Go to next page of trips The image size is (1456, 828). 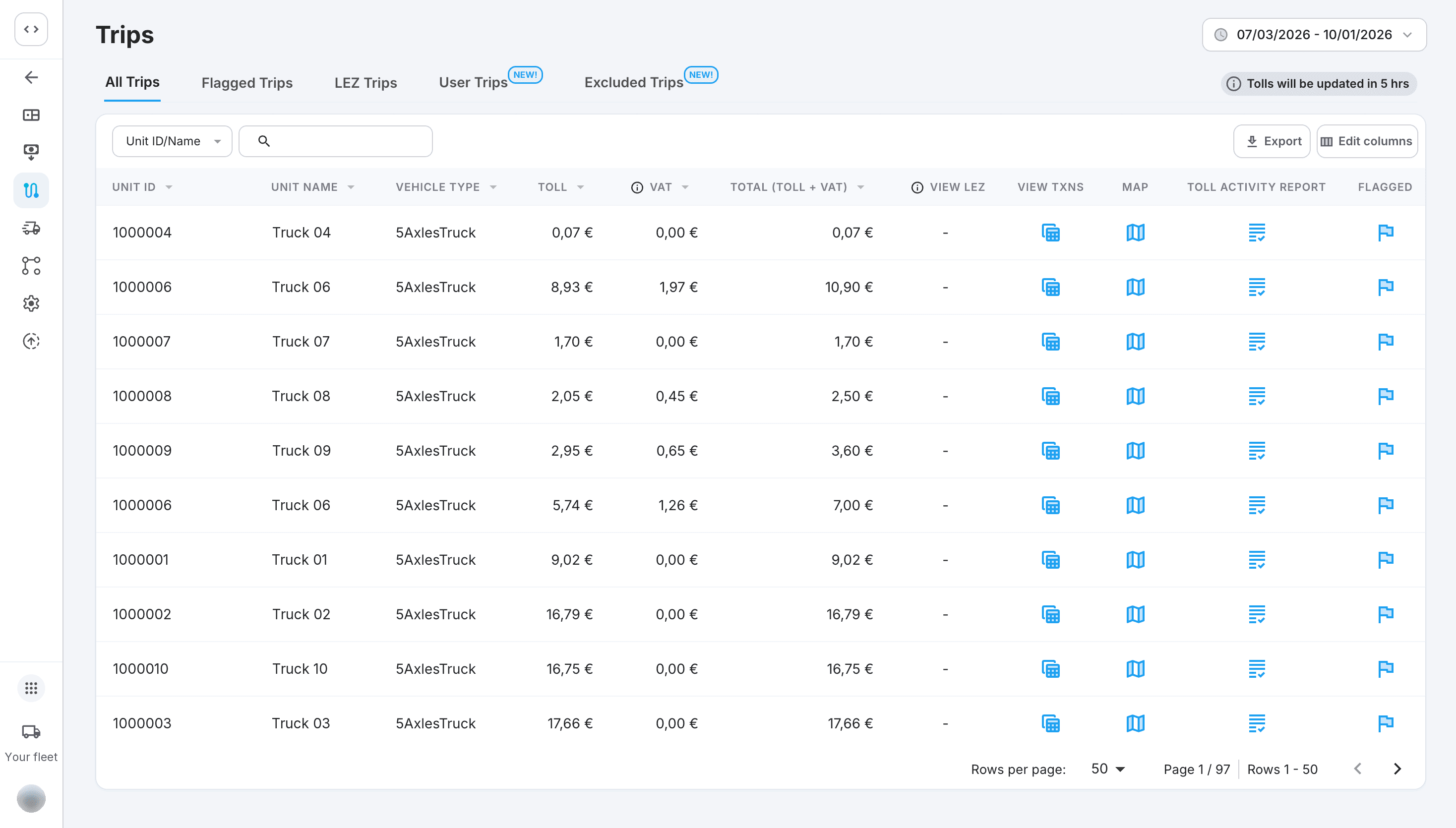pyautogui.click(x=1397, y=769)
